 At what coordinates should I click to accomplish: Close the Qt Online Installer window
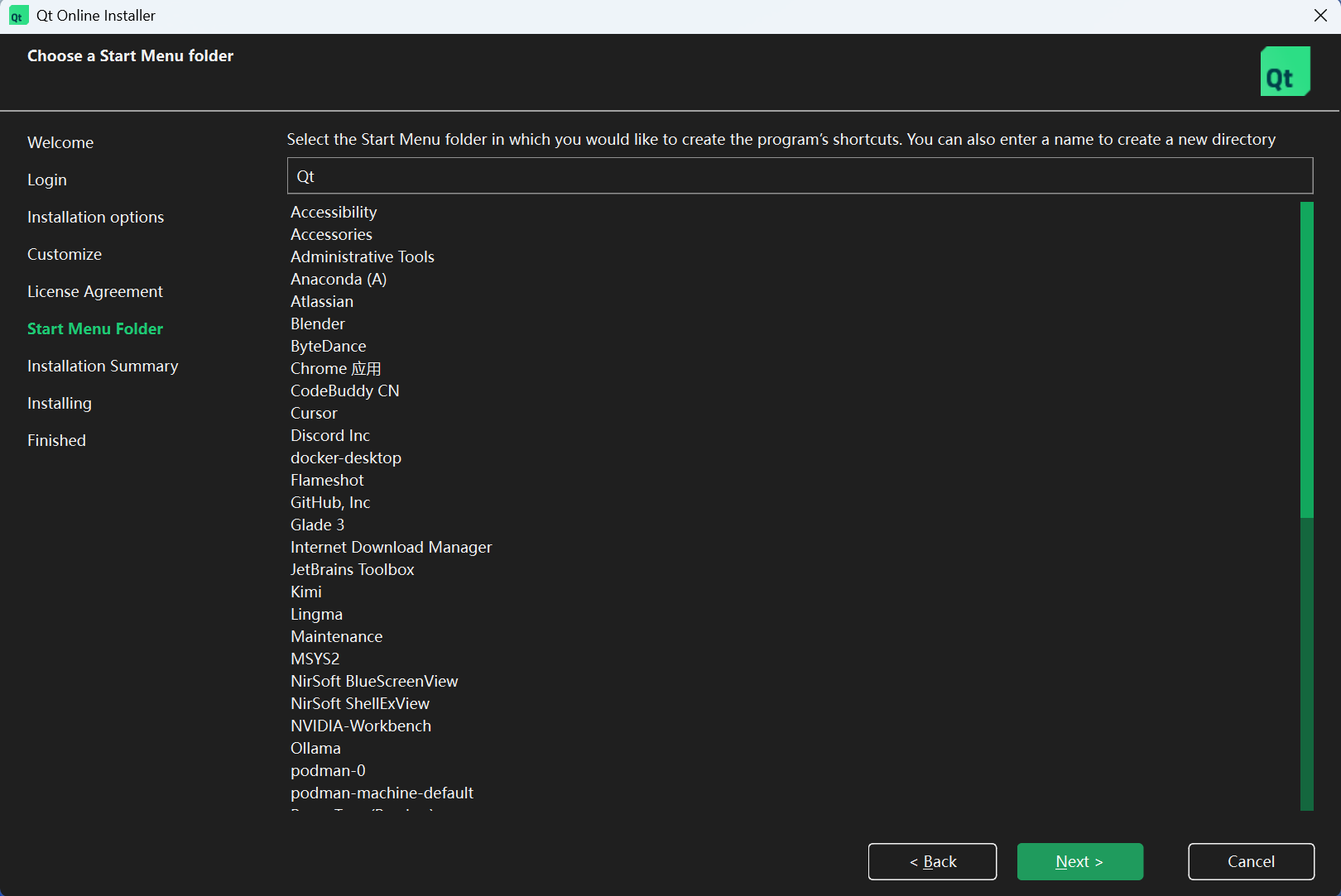[x=1320, y=16]
